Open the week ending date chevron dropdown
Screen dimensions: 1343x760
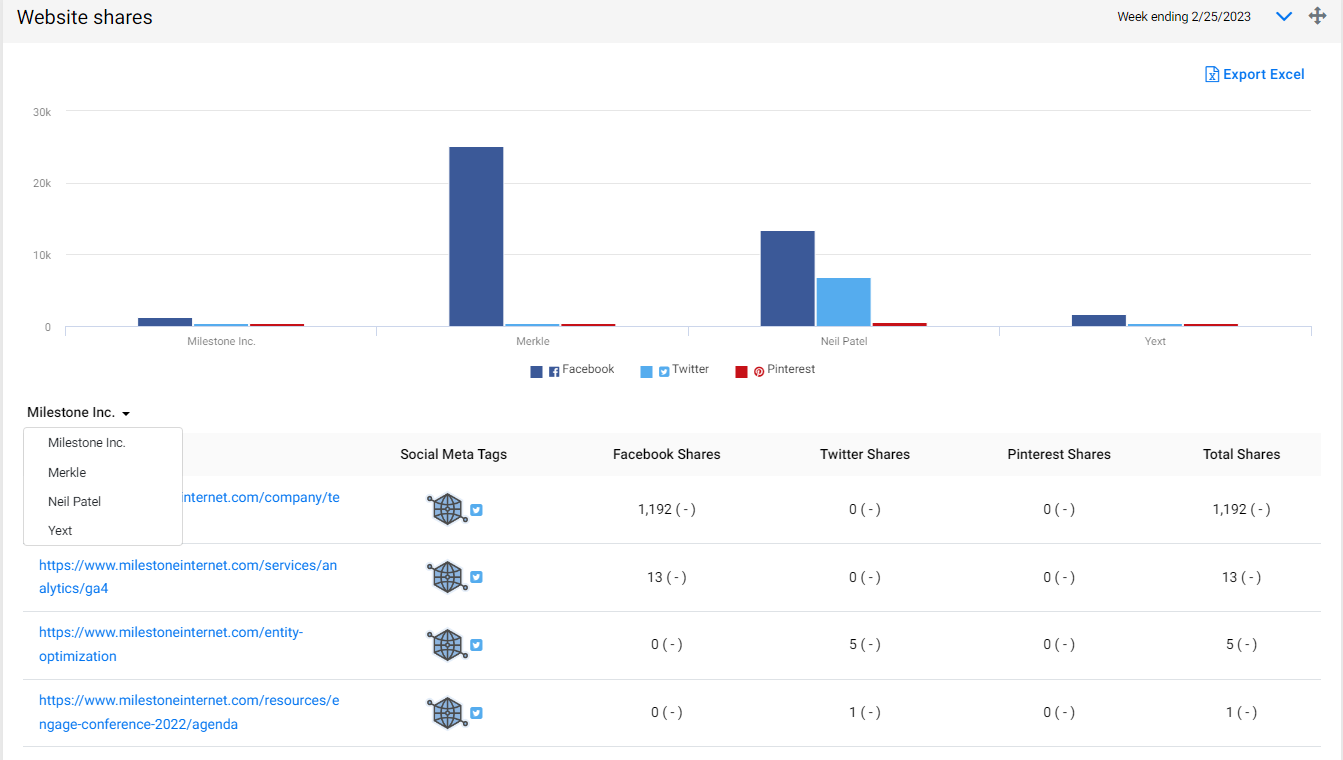click(1285, 17)
